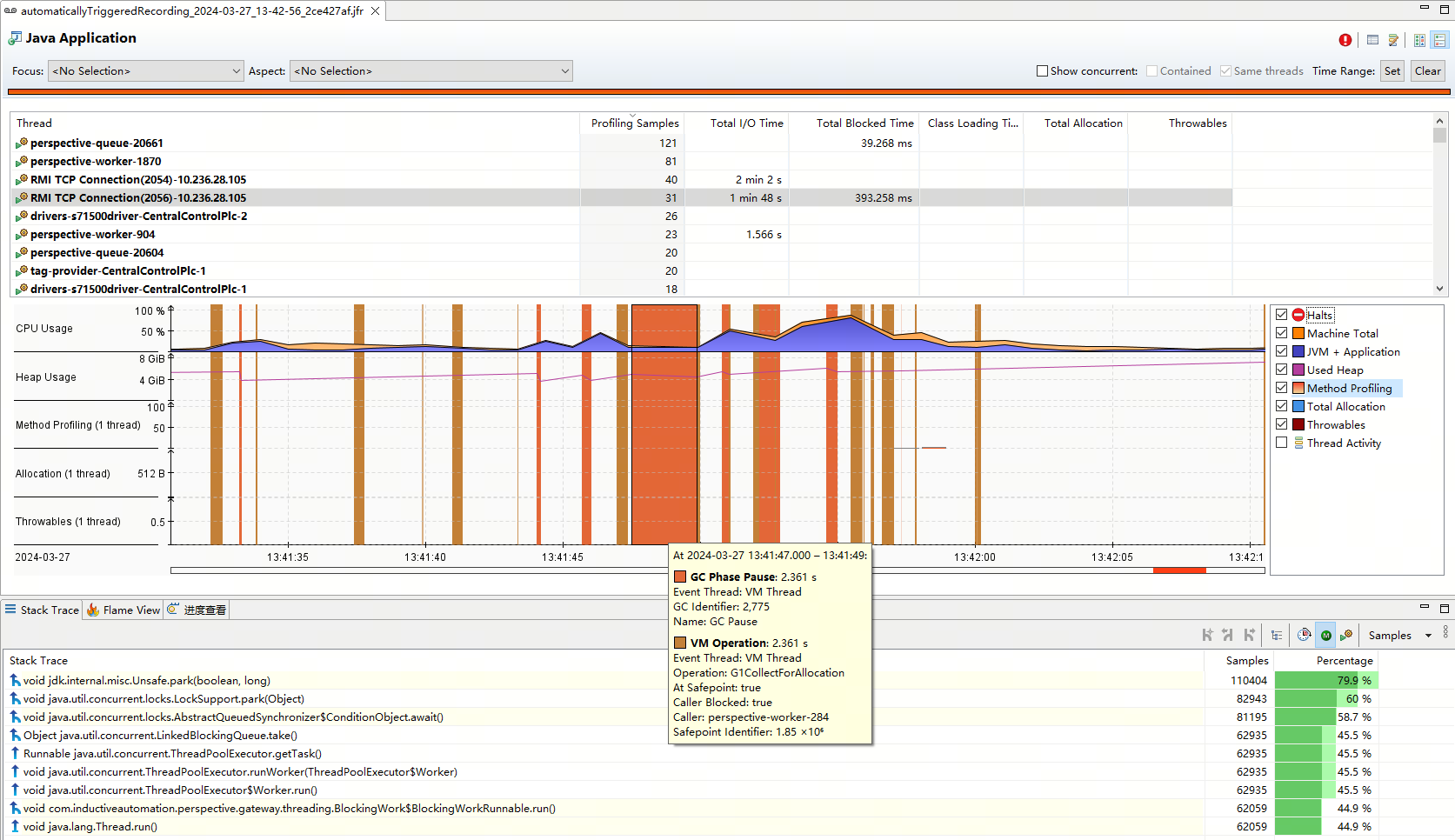Enable the Show concurrent checkbox

[1042, 71]
